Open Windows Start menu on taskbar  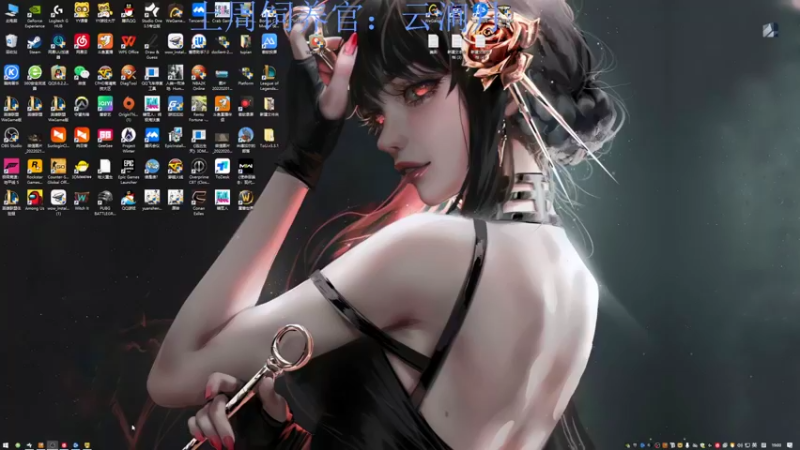(x=6, y=445)
